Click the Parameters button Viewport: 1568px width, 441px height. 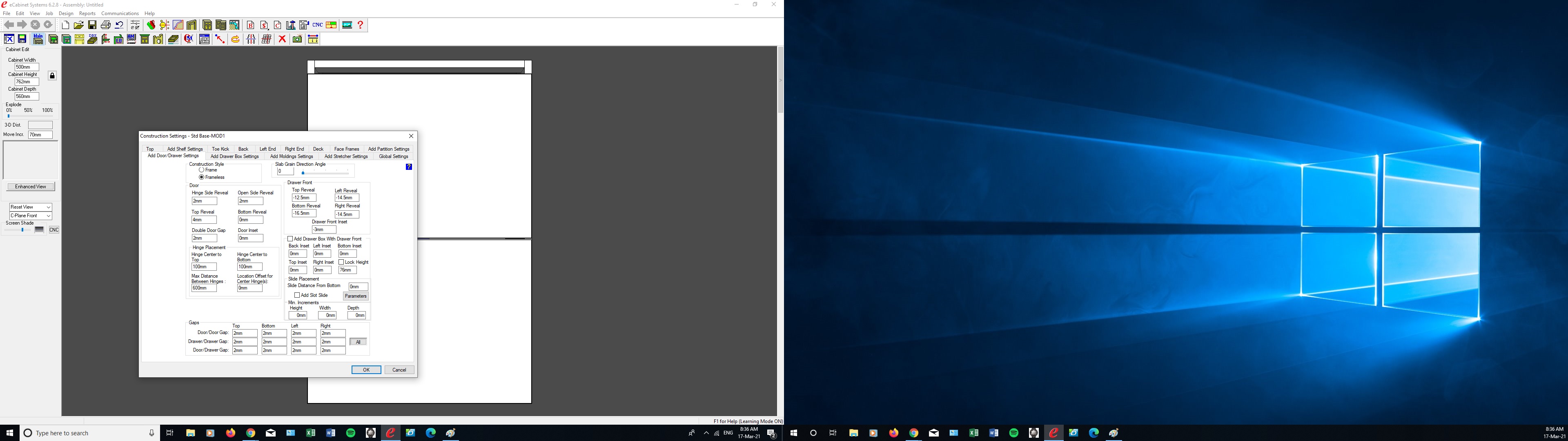[356, 296]
